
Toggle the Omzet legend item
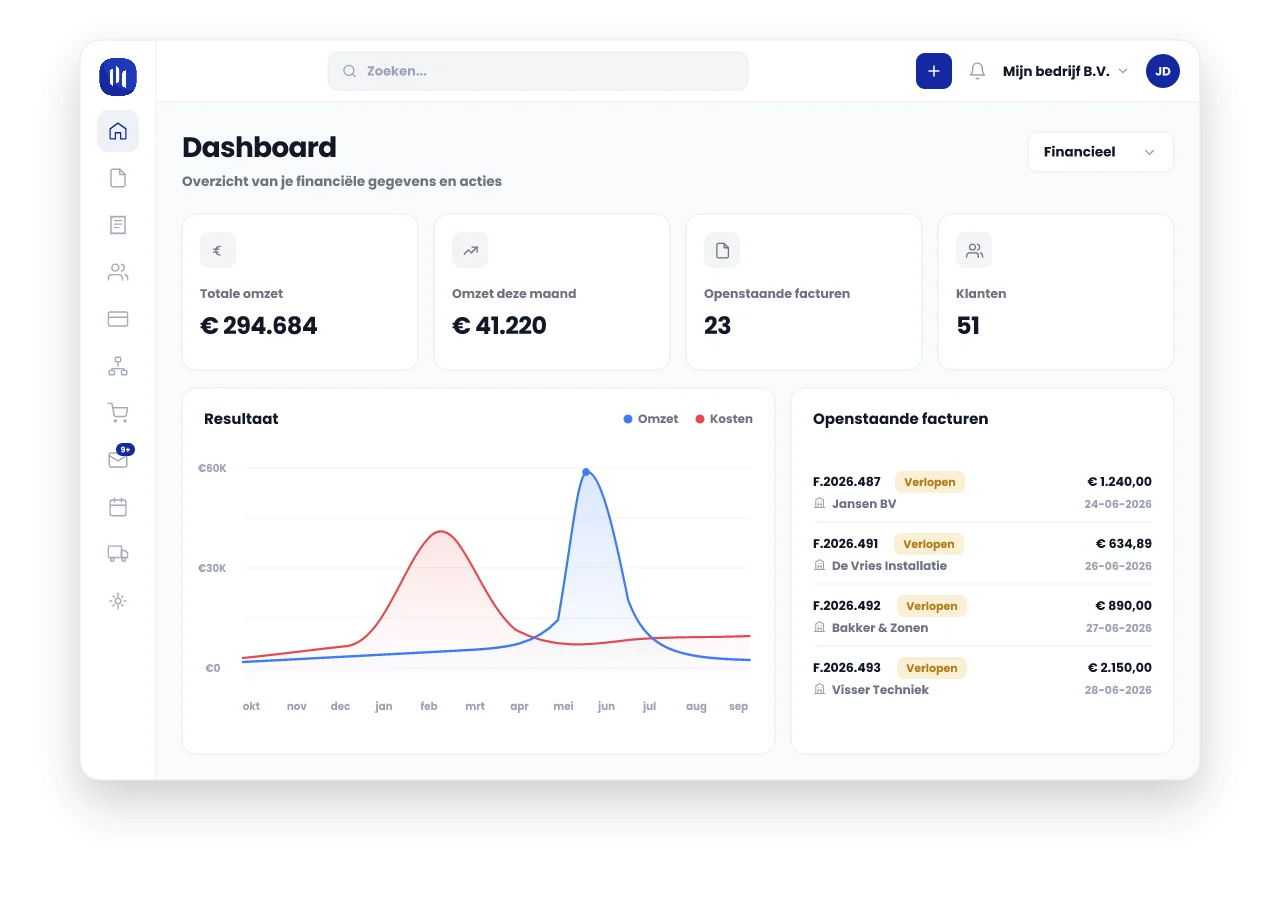click(651, 419)
